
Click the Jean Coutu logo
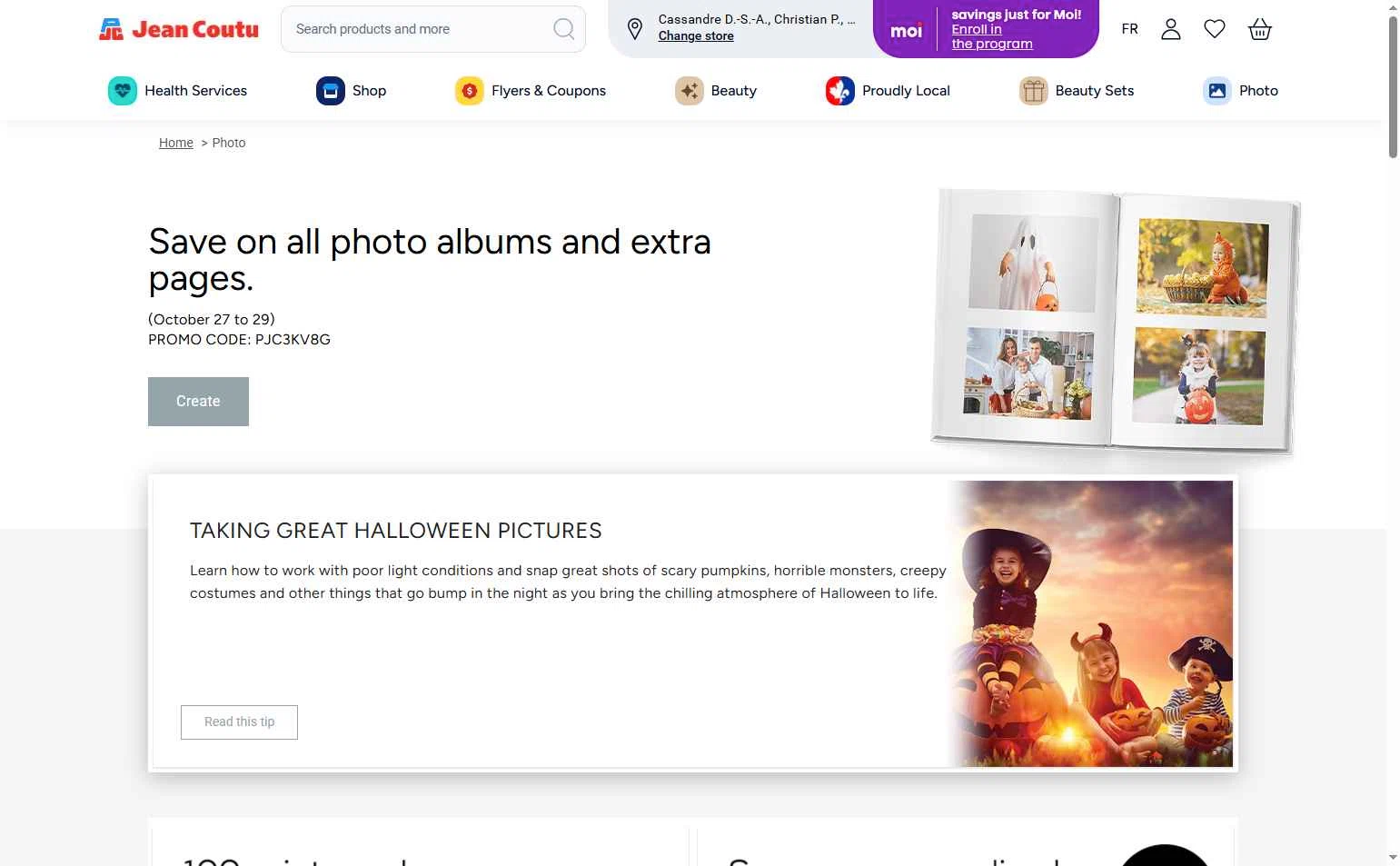pyautogui.click(x=179, y=29)
